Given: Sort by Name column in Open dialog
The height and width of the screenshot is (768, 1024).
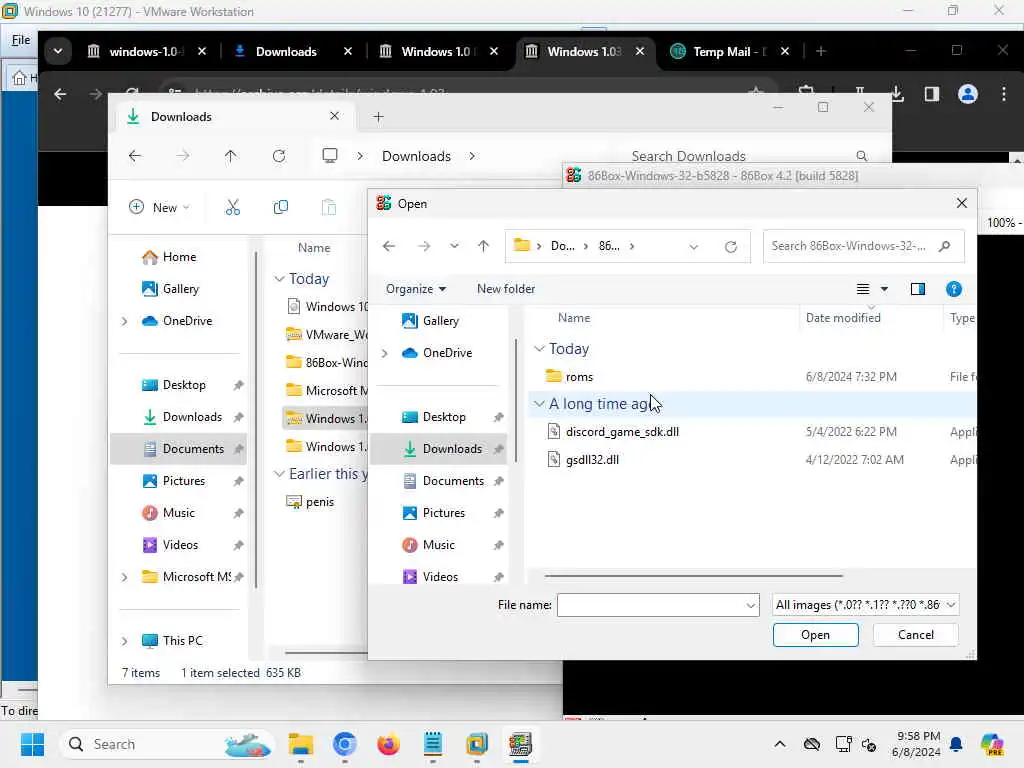Looking at the screenshot, I should coord(573,318).
